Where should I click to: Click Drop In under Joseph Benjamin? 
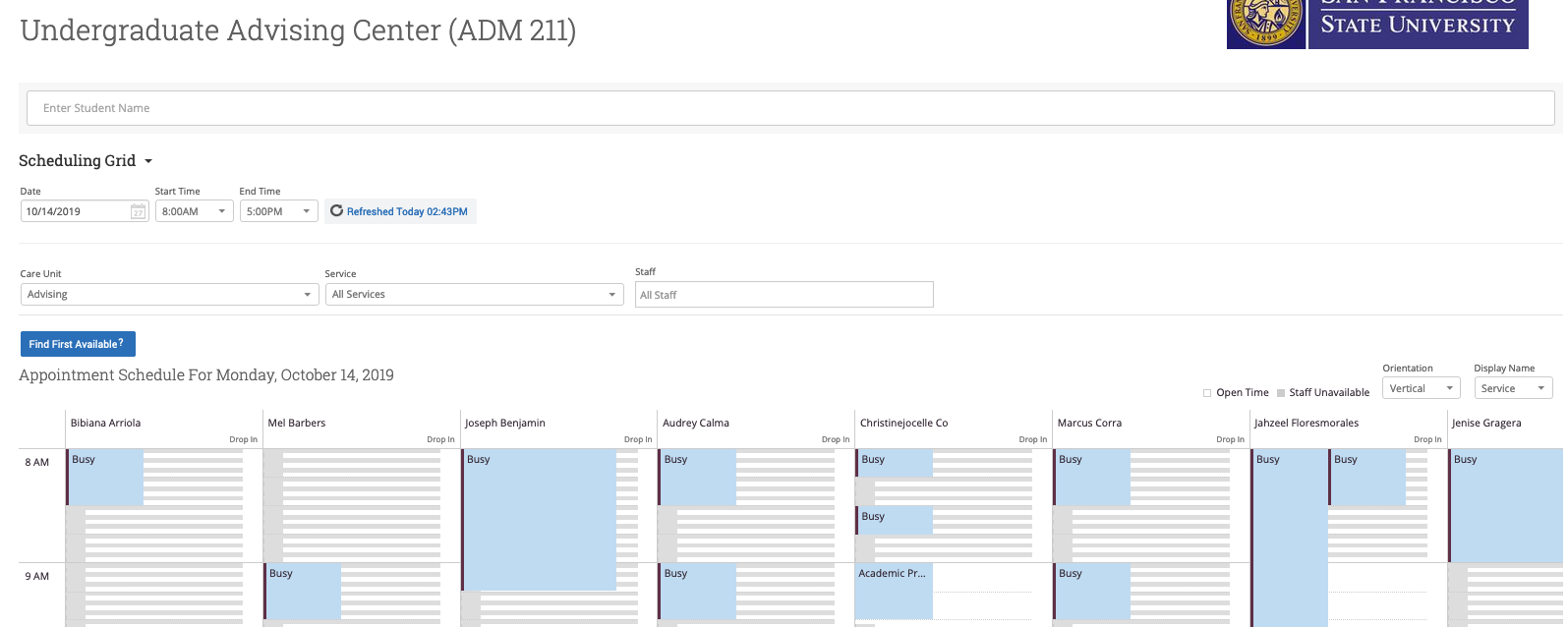click(638, 439)
